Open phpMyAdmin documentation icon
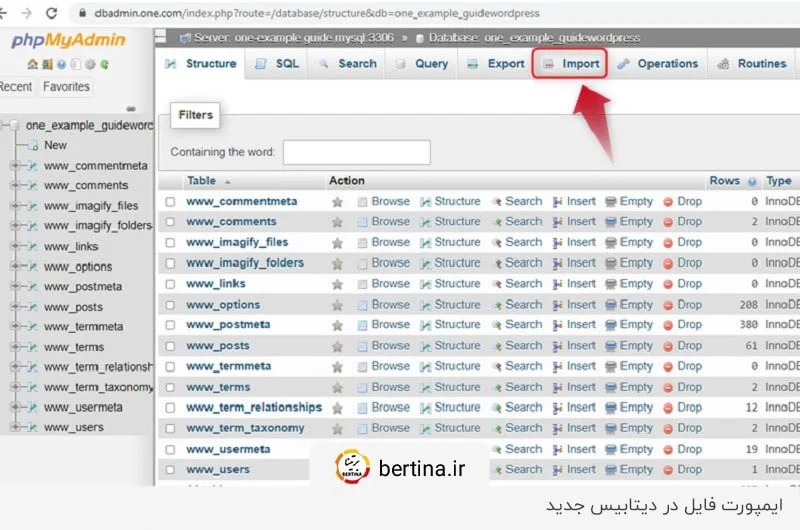 click(61, 64)
